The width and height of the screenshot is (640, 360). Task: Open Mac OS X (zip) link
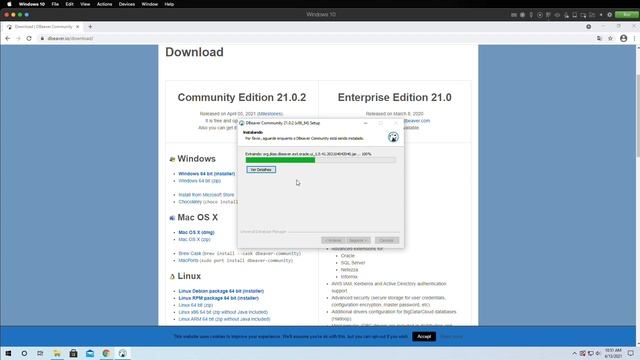click(x=194, y=239)
